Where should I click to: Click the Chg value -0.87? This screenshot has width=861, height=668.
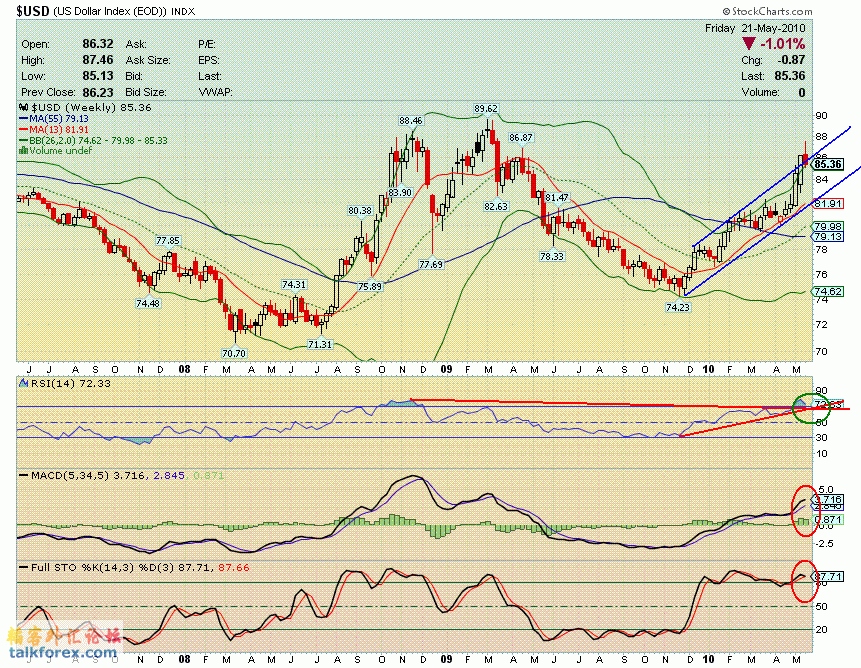coord(791,60)
